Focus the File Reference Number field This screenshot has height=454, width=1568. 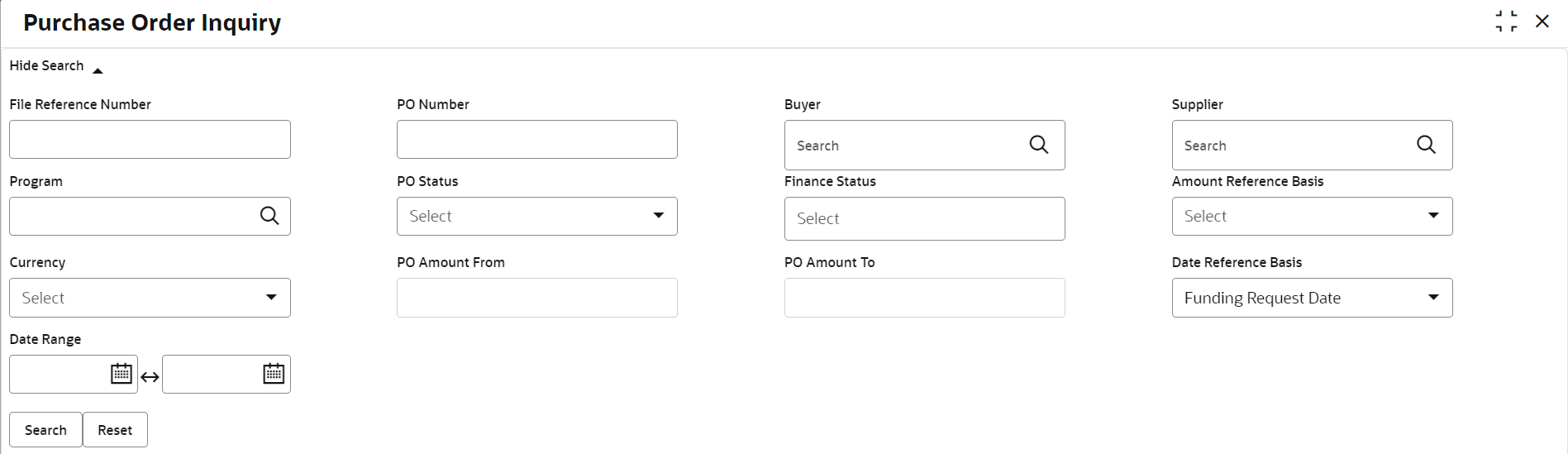coord(150,139)
